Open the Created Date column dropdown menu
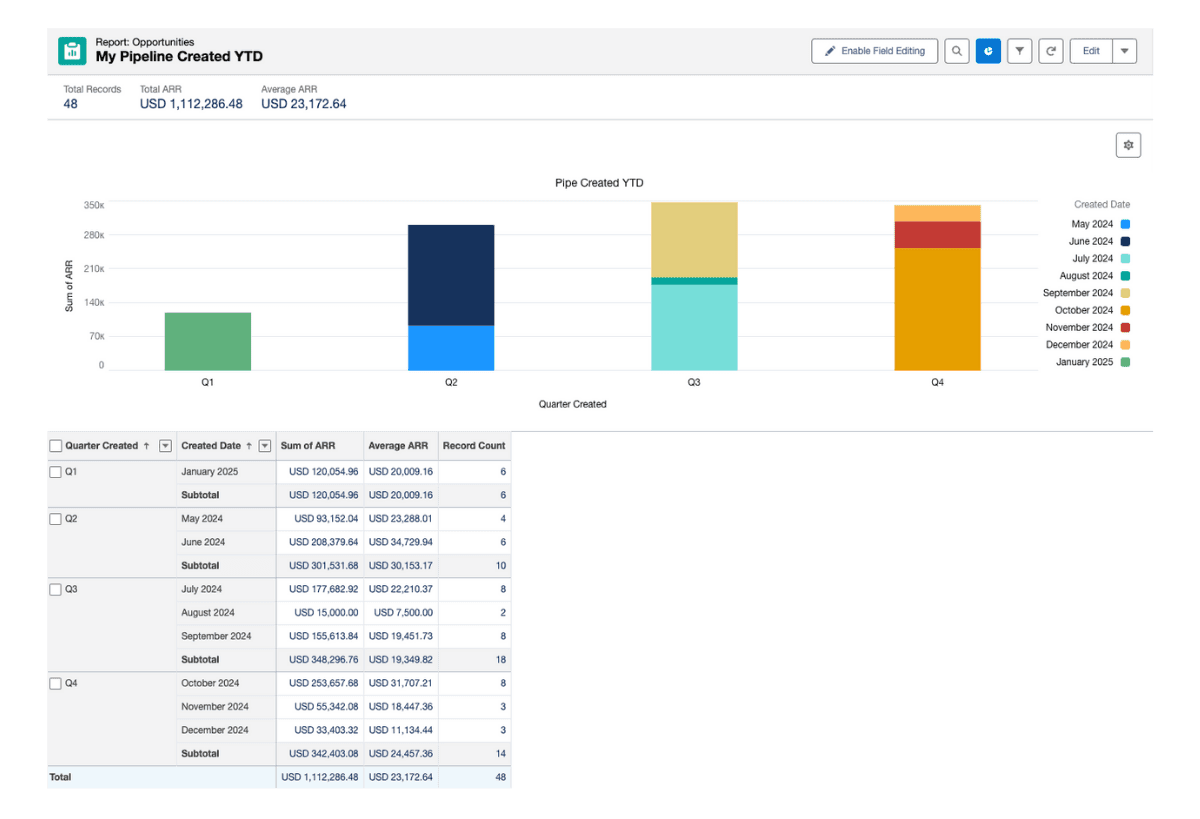Image resolution: width=1200 pixels, height=819 pixels. [265, 446]
